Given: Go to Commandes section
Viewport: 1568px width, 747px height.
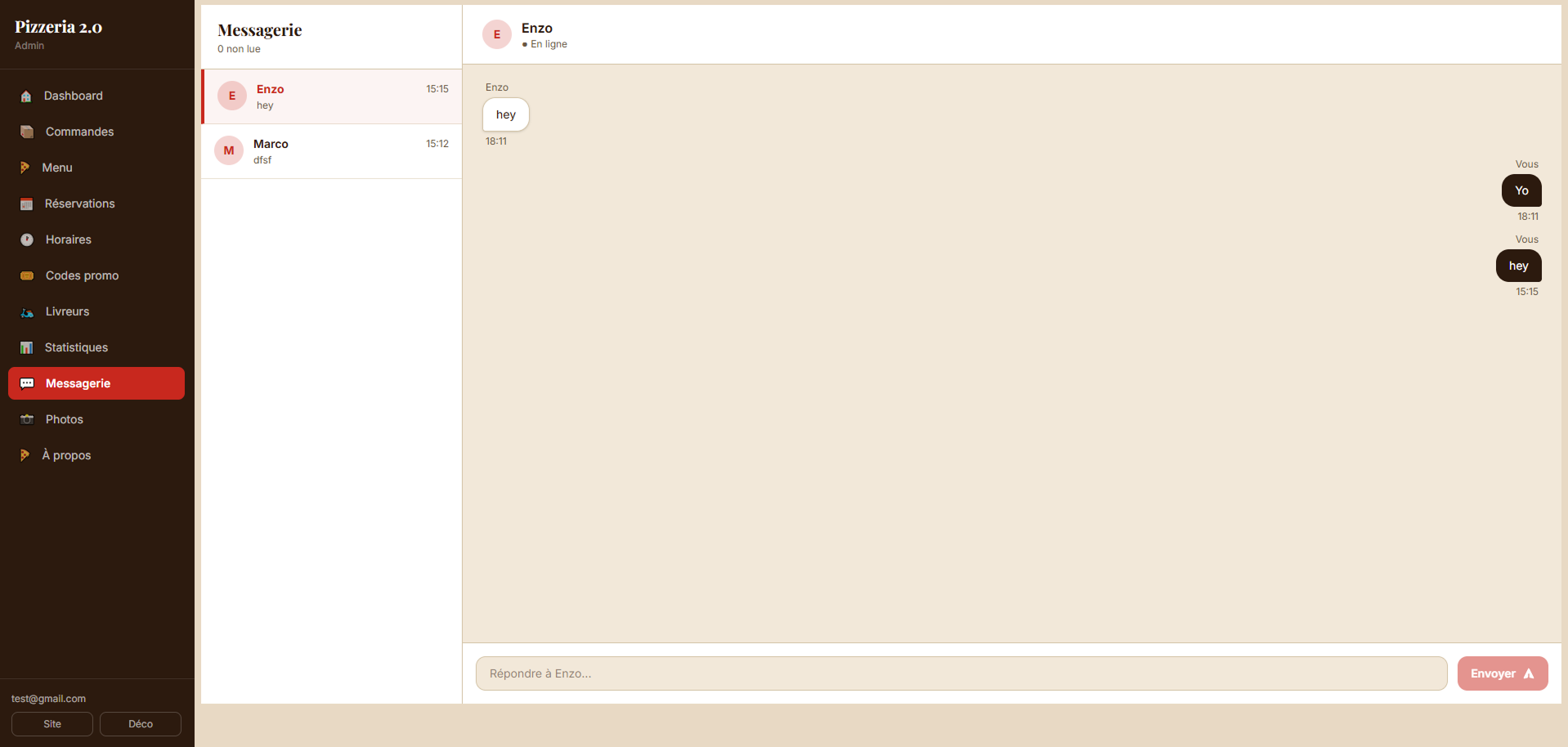Looking at the screenshot, I should pyautogui.click(x=96, y=132).
